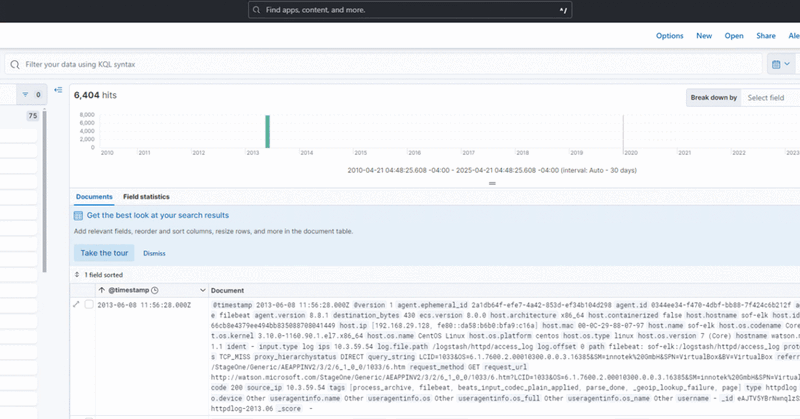Click the Document column header
The width and height of the screenshot is (800, 419).
point(228,290)
